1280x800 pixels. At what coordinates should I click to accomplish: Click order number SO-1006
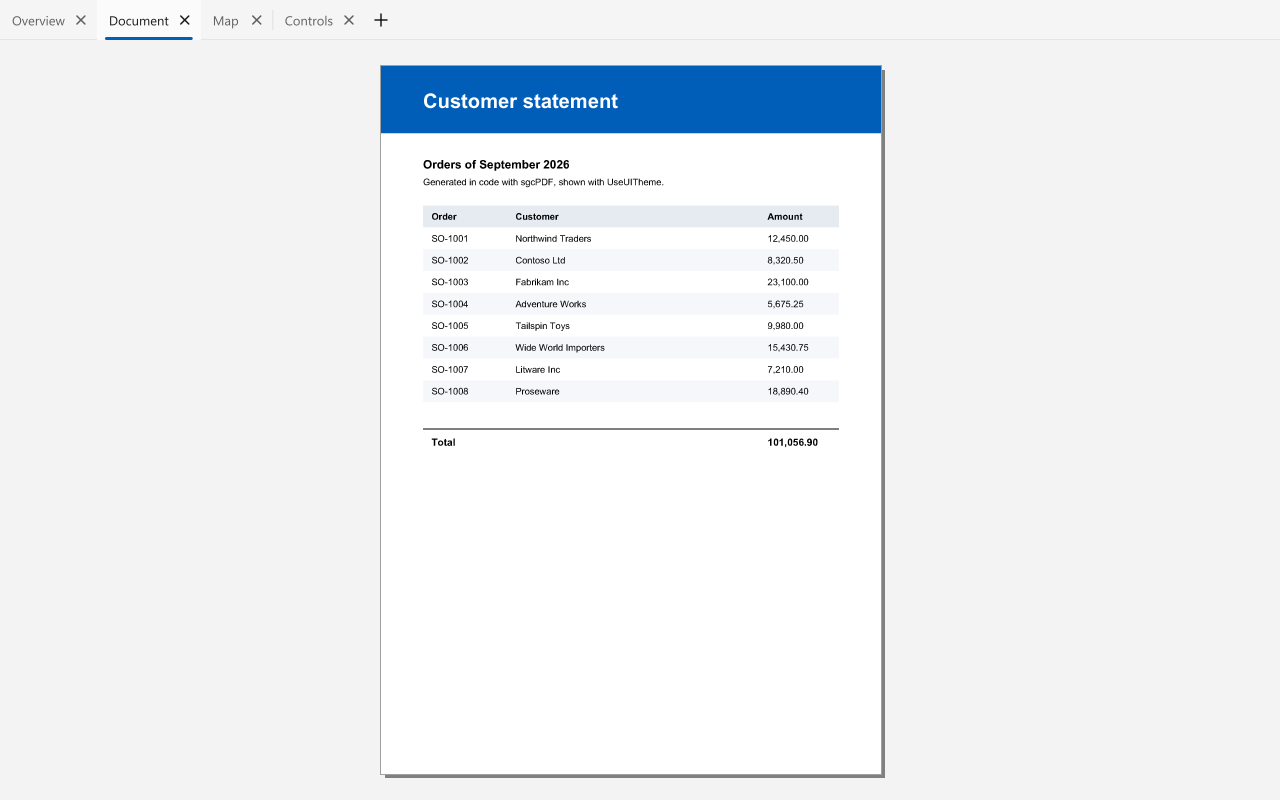450,349
